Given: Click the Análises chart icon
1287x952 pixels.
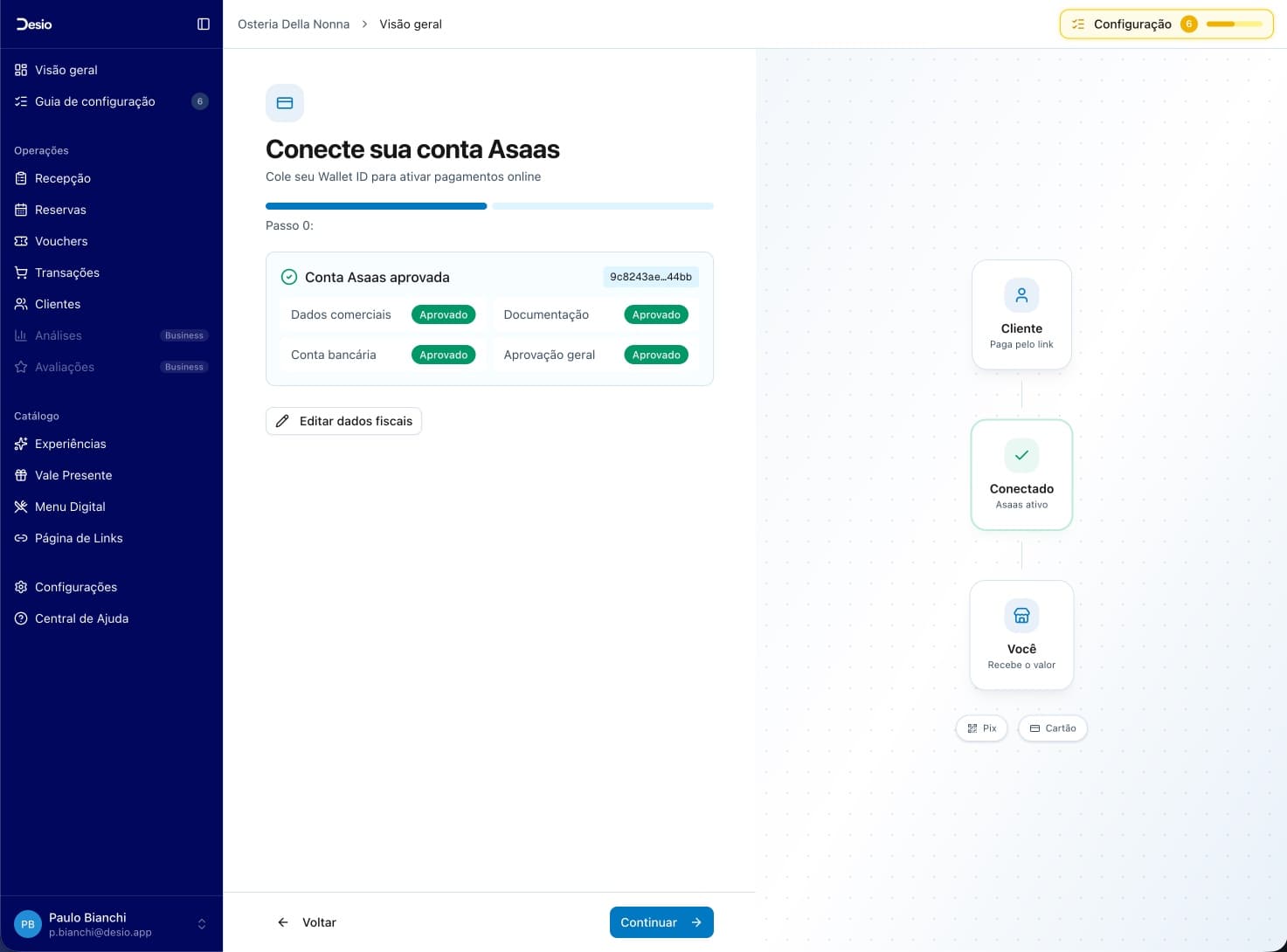Looking at the screenshot, I should point(21,335).
